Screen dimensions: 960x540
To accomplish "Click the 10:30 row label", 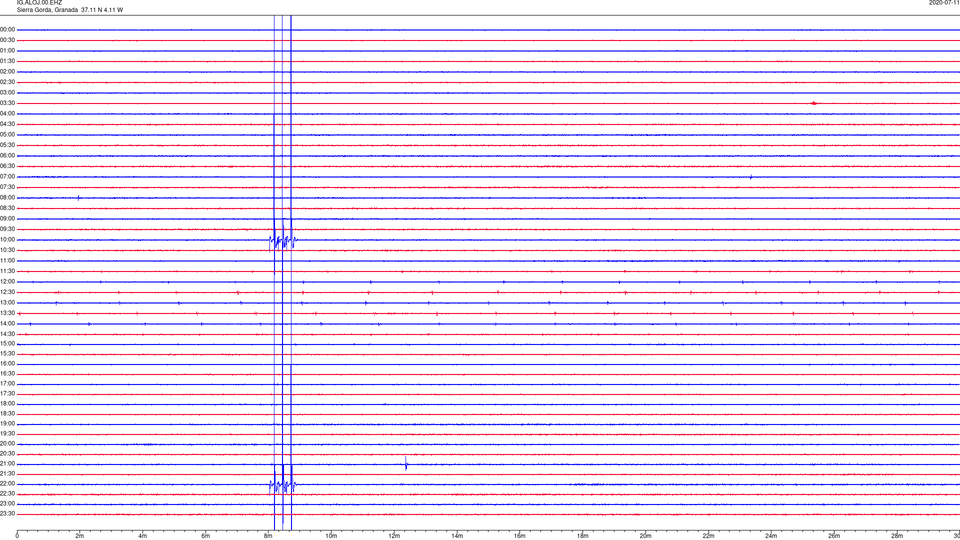I will [8, 250].
